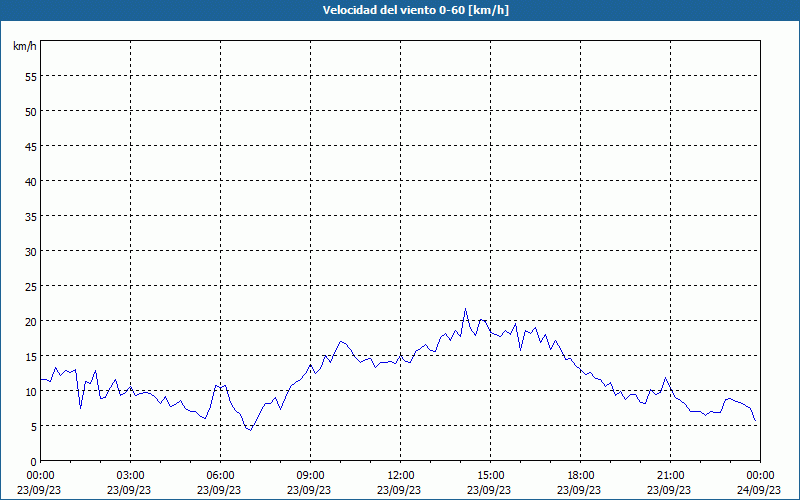Click the 15:00 time label on the x-axis
This screenshot has height=500, width=800.
click(491, 476)
